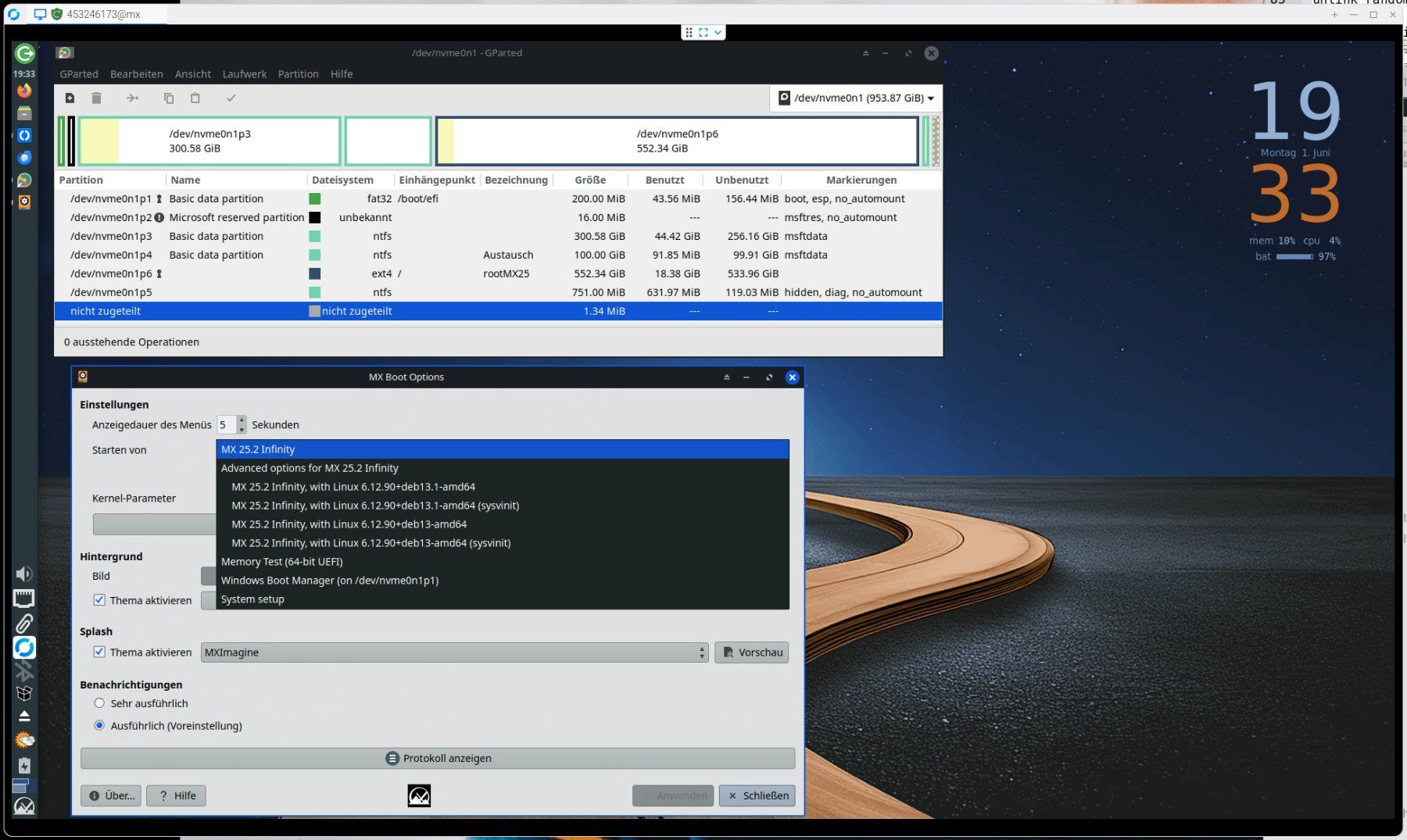Click the wired network tray icon
1407x840 pixels.
click(x=24, y=599)
